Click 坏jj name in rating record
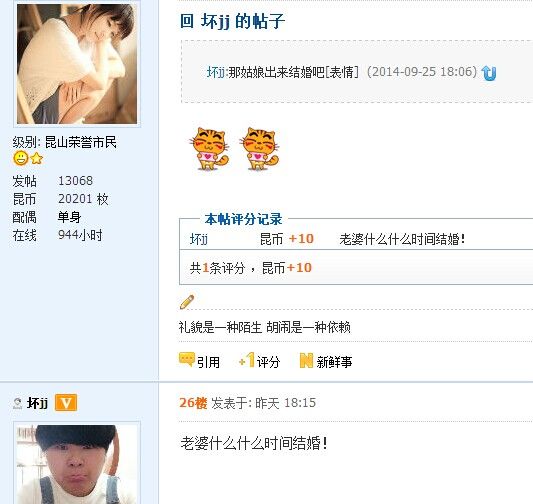 (x=199, y=239)
